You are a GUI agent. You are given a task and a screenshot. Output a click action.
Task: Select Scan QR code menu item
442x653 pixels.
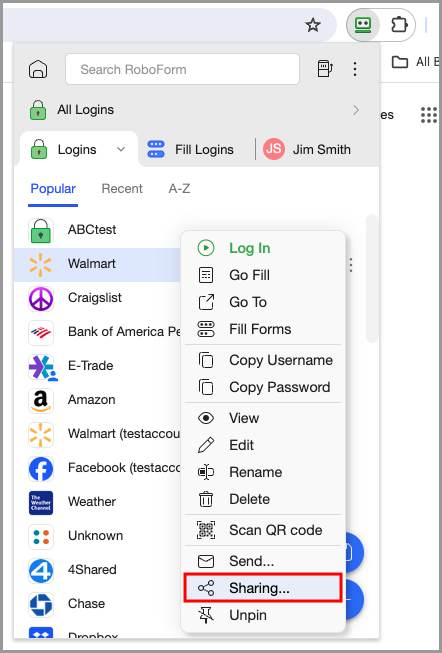tap(263, 530)
